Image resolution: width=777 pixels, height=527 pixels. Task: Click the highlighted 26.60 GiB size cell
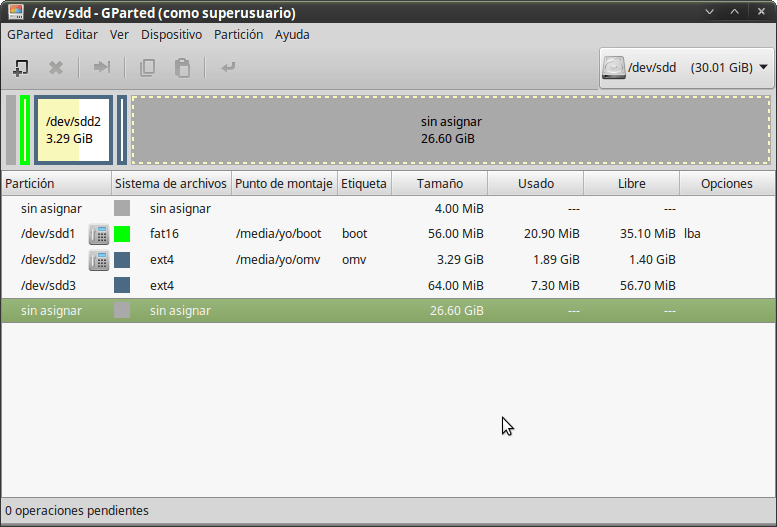click(456, 311)
